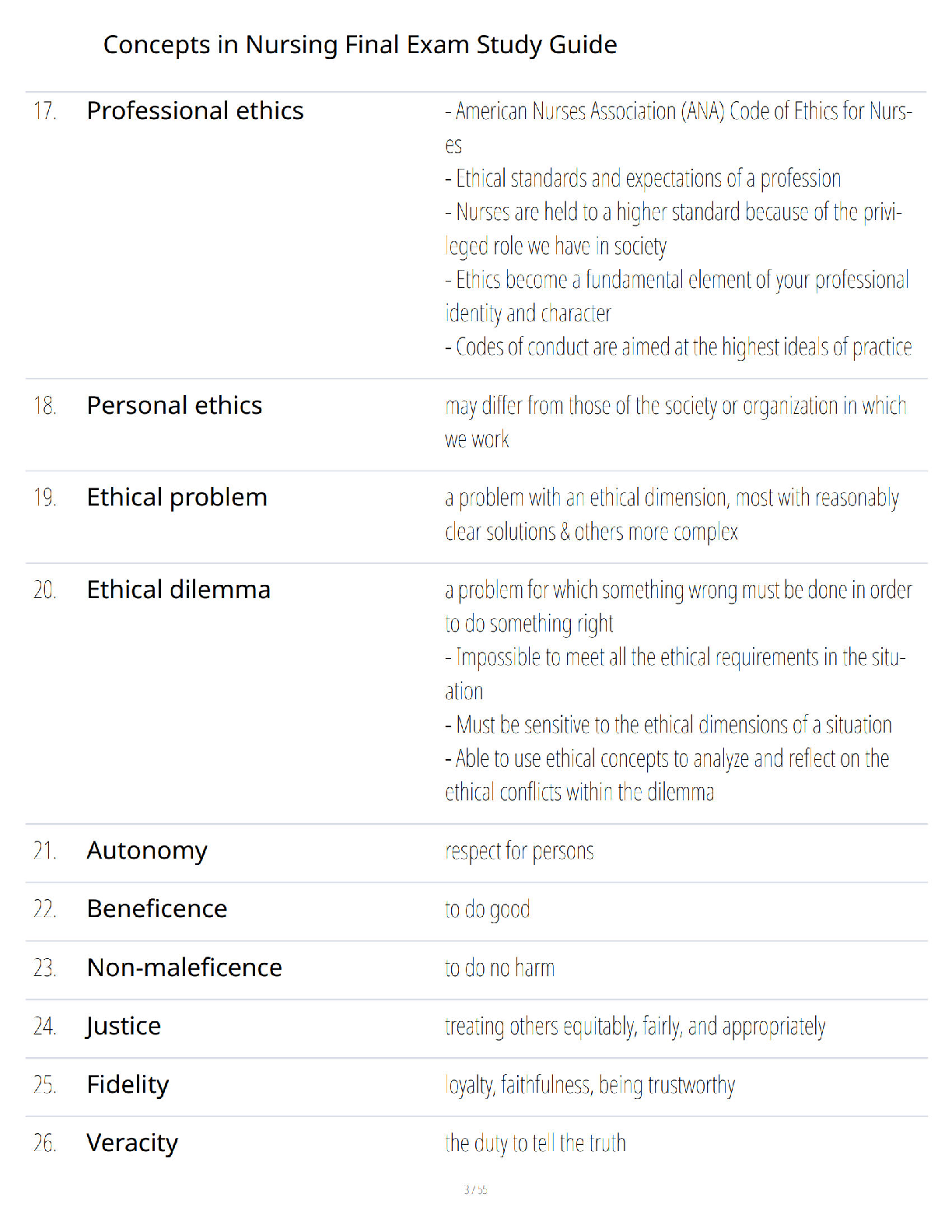The image size is (952, 1232).
Task: Click the 'Ethical dilemma' heading
Action: 178,590
